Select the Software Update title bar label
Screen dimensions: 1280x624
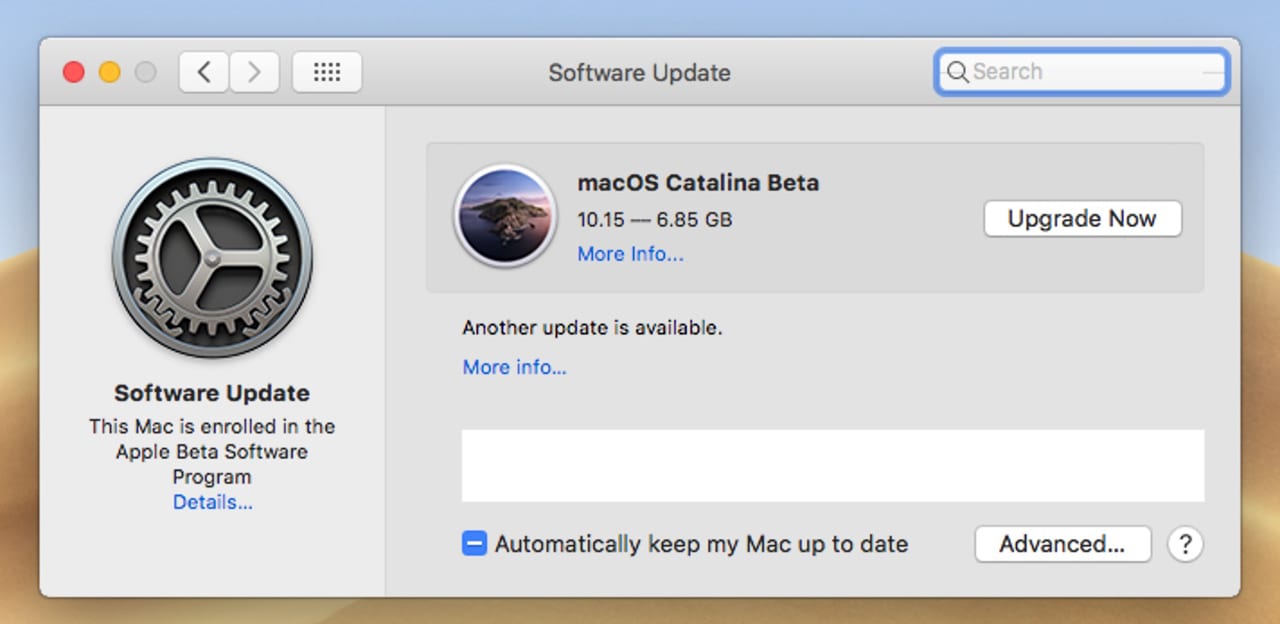(639, 72)
